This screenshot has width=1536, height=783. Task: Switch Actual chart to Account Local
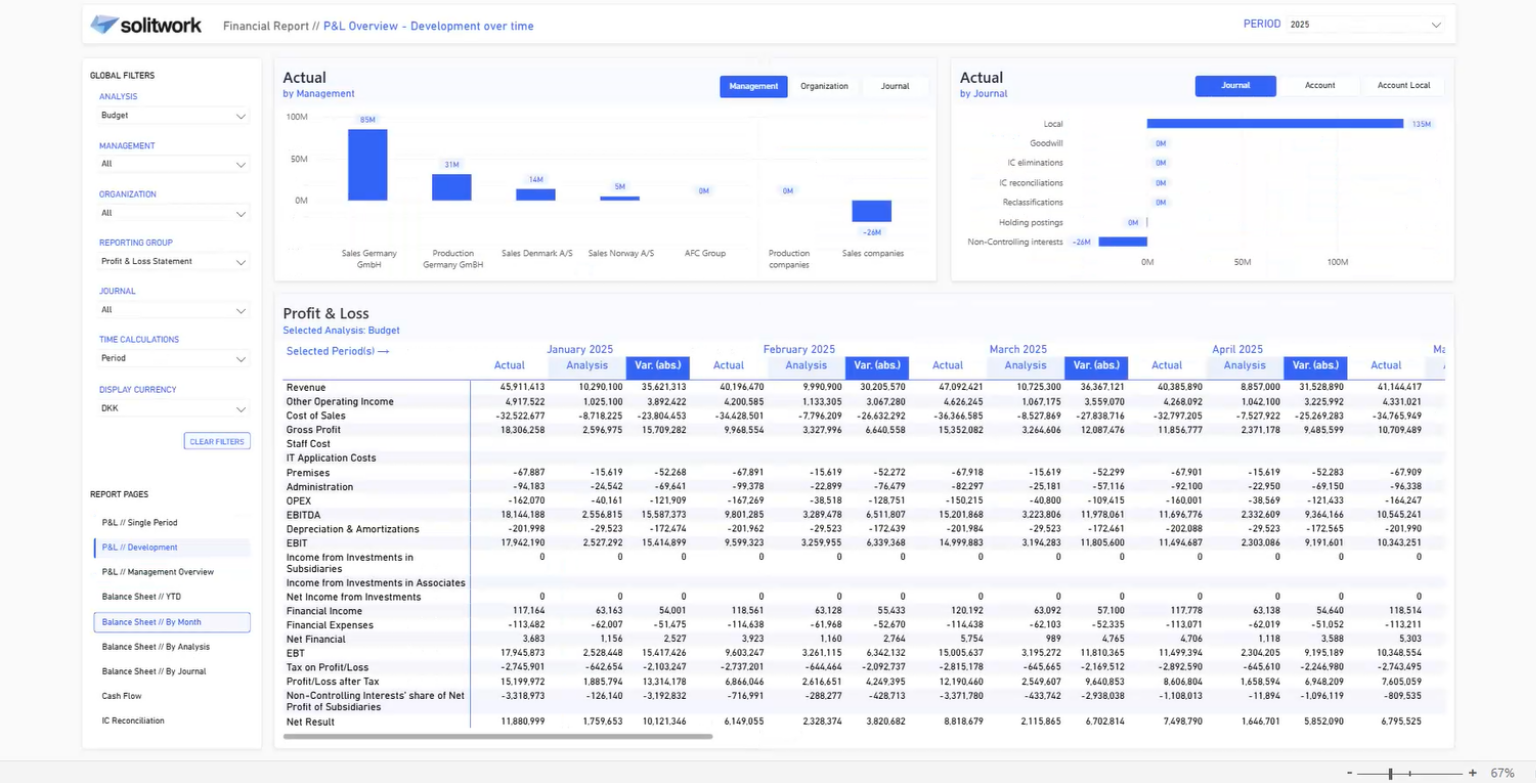(x=1403, y=86)
